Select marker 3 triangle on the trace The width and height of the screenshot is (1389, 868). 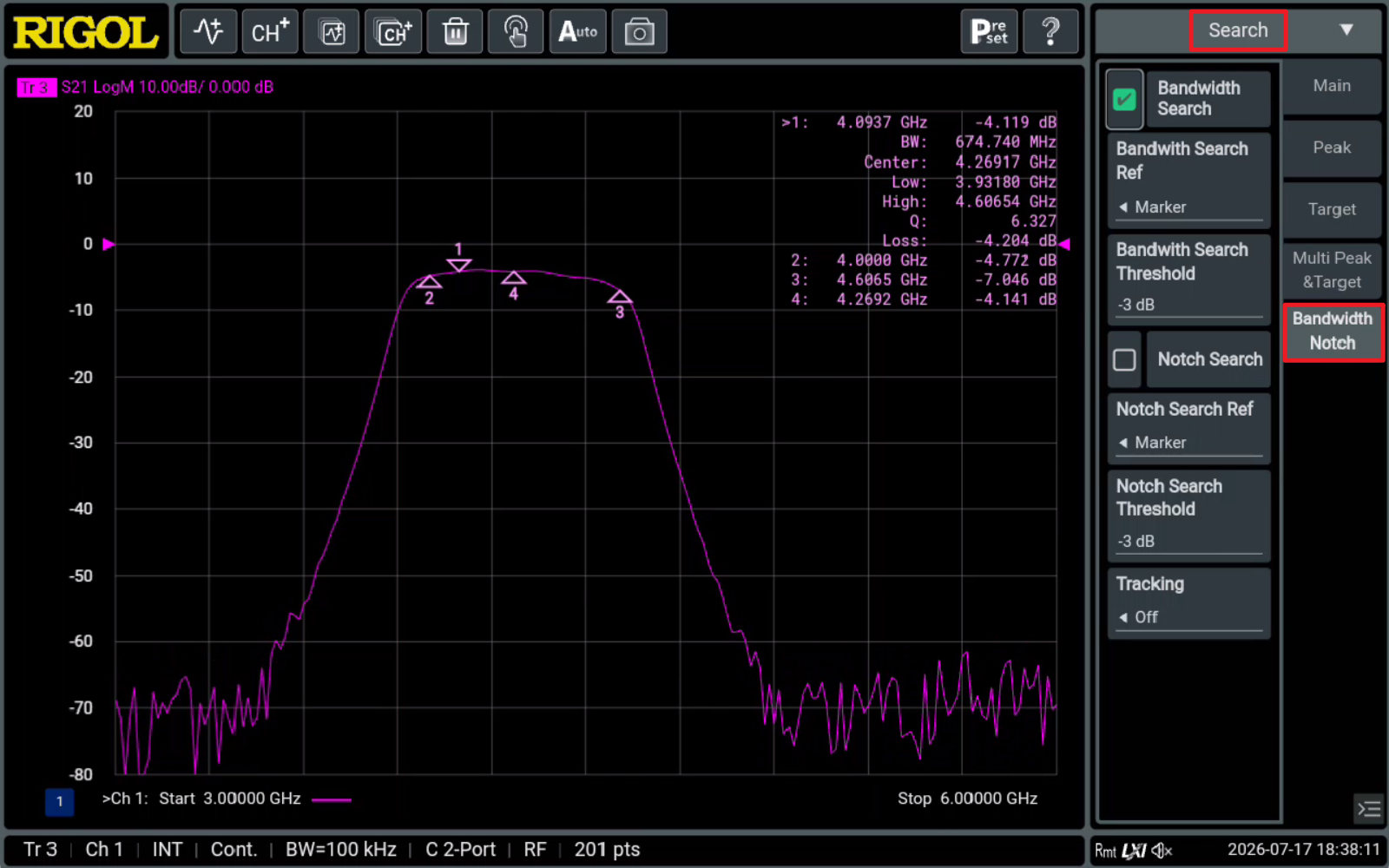[x=620, y=297]
